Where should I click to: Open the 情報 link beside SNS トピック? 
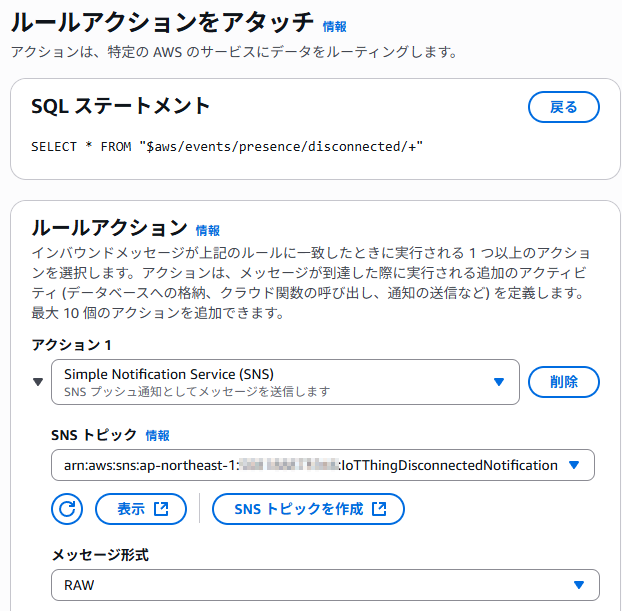click(157, 435)
